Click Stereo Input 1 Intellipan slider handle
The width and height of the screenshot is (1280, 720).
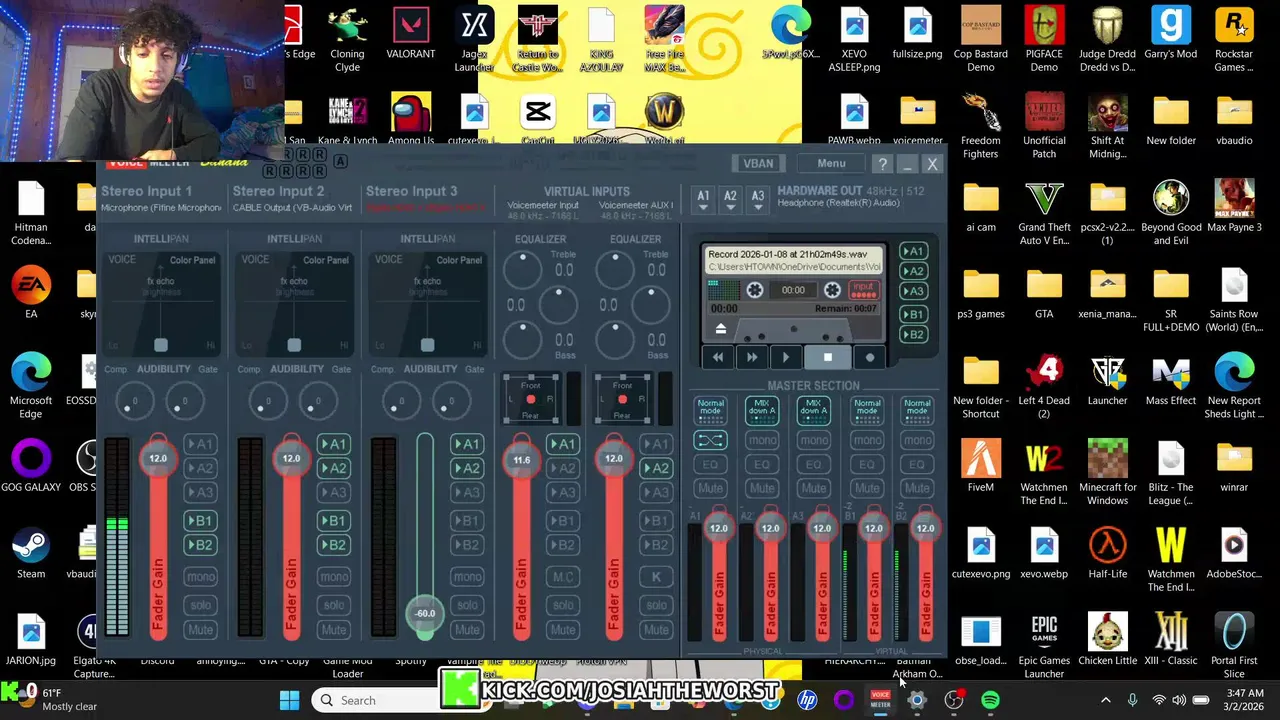[x=161, y=345]
